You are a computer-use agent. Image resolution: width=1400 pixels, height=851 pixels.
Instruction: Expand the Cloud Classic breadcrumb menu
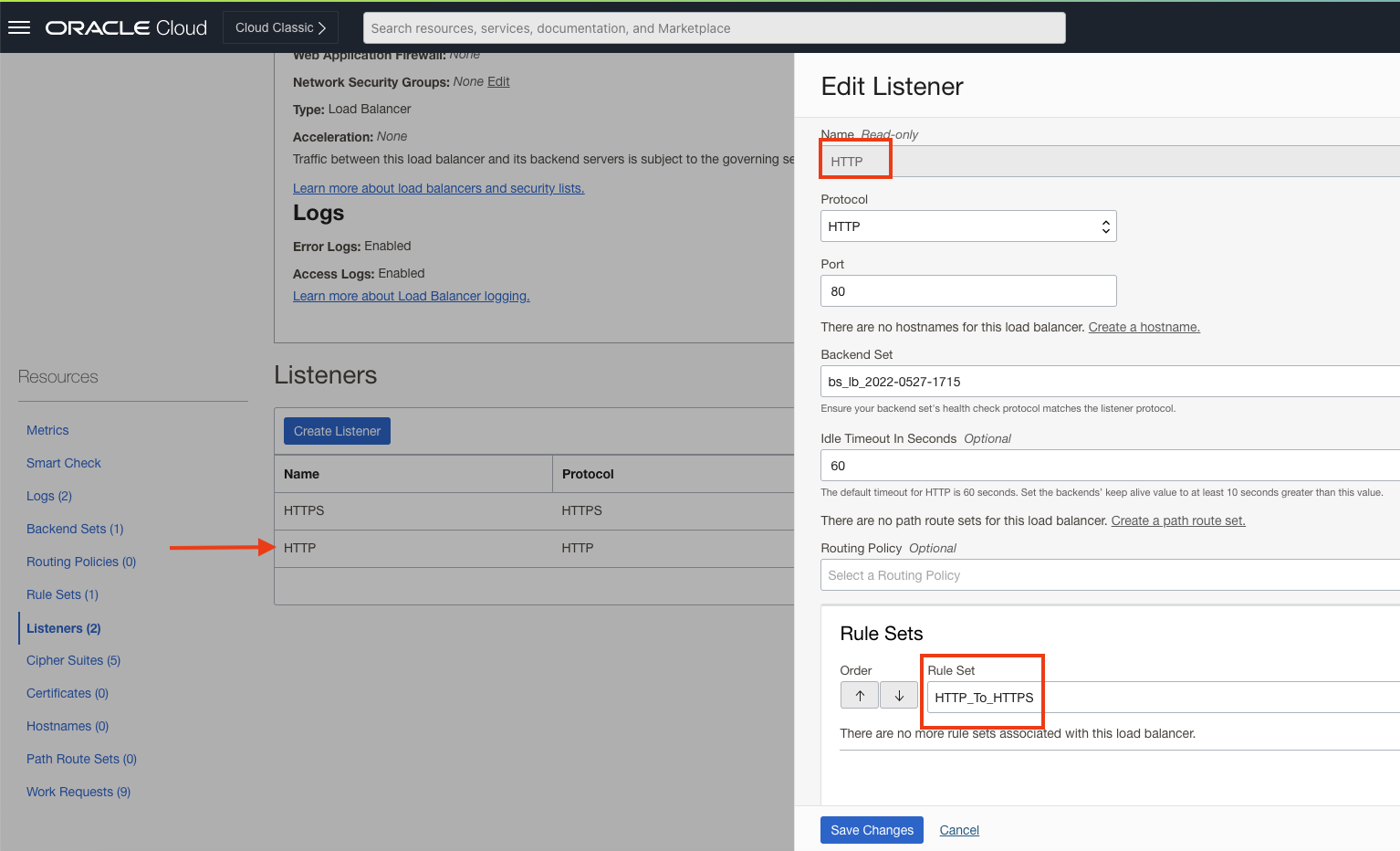(280, 26)
